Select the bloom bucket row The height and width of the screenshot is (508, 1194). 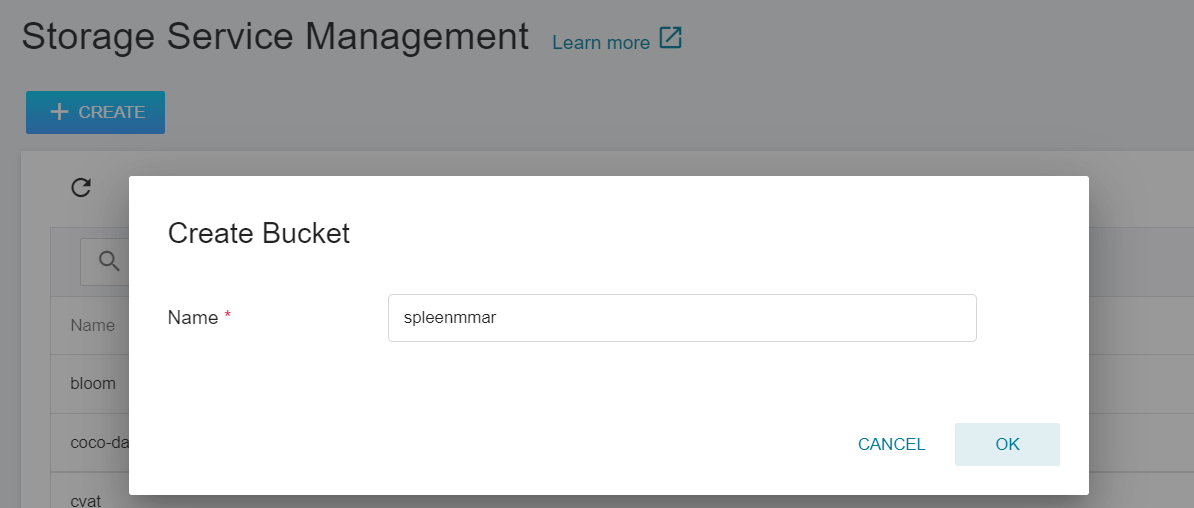(93, 383)
